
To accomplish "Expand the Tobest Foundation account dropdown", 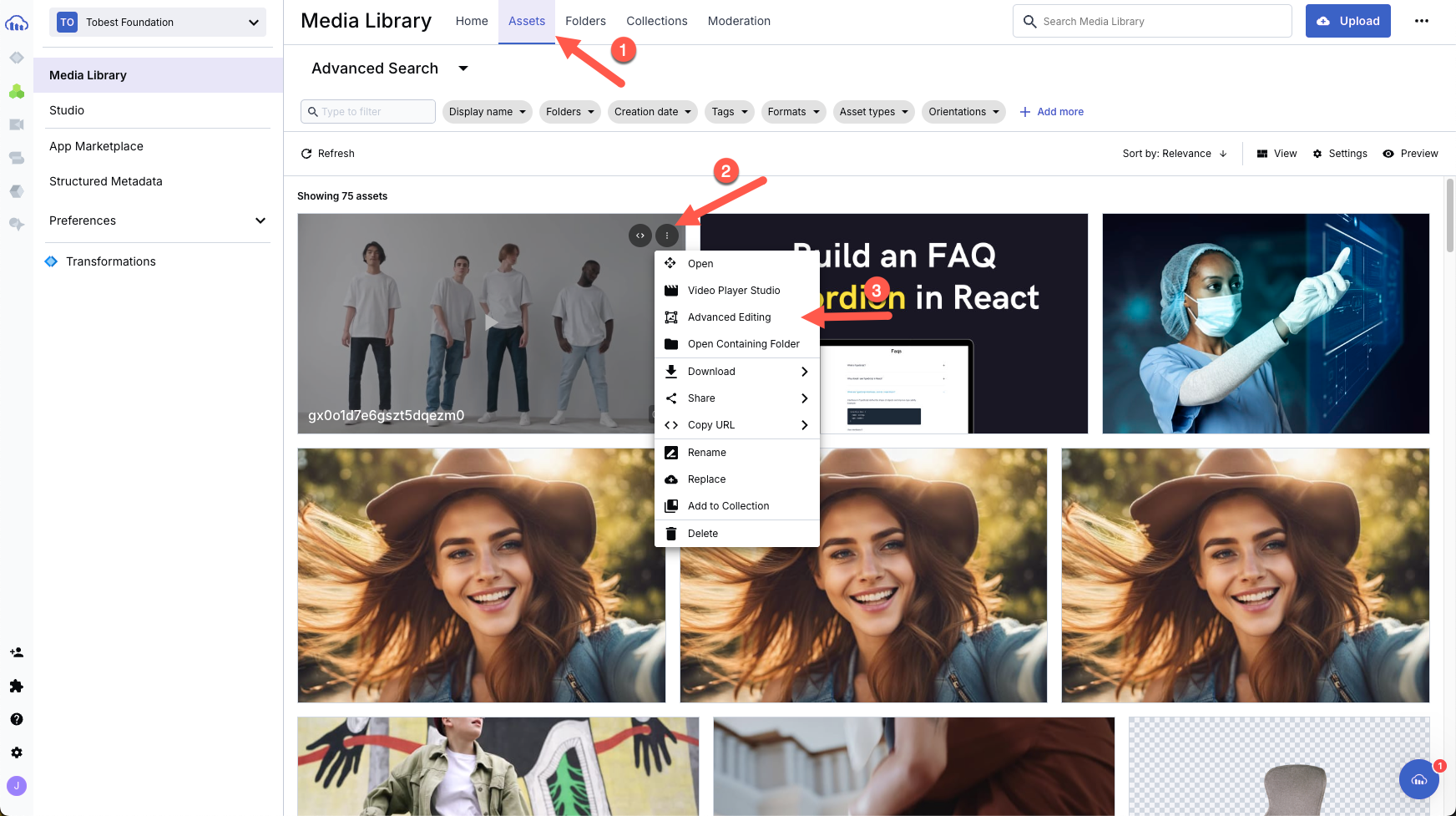I will coord(158,23).
